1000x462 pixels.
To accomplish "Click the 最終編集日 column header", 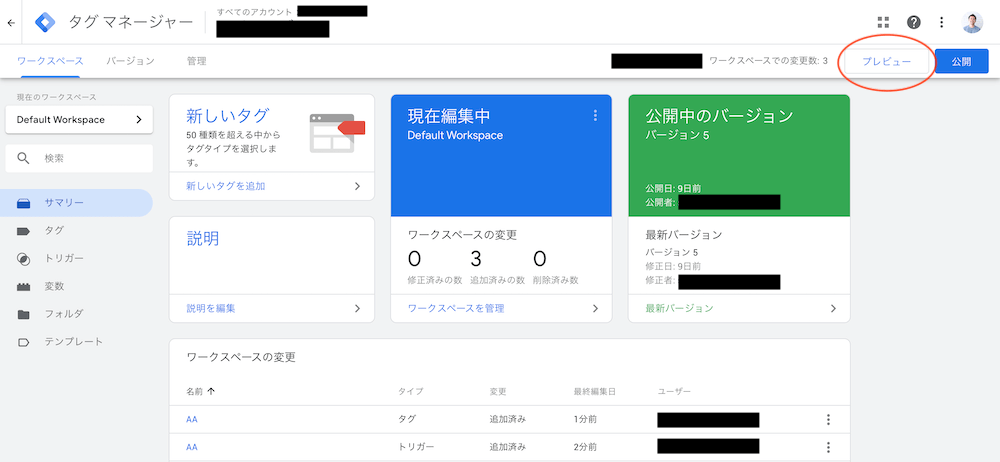I will click(x=594, y=391).
